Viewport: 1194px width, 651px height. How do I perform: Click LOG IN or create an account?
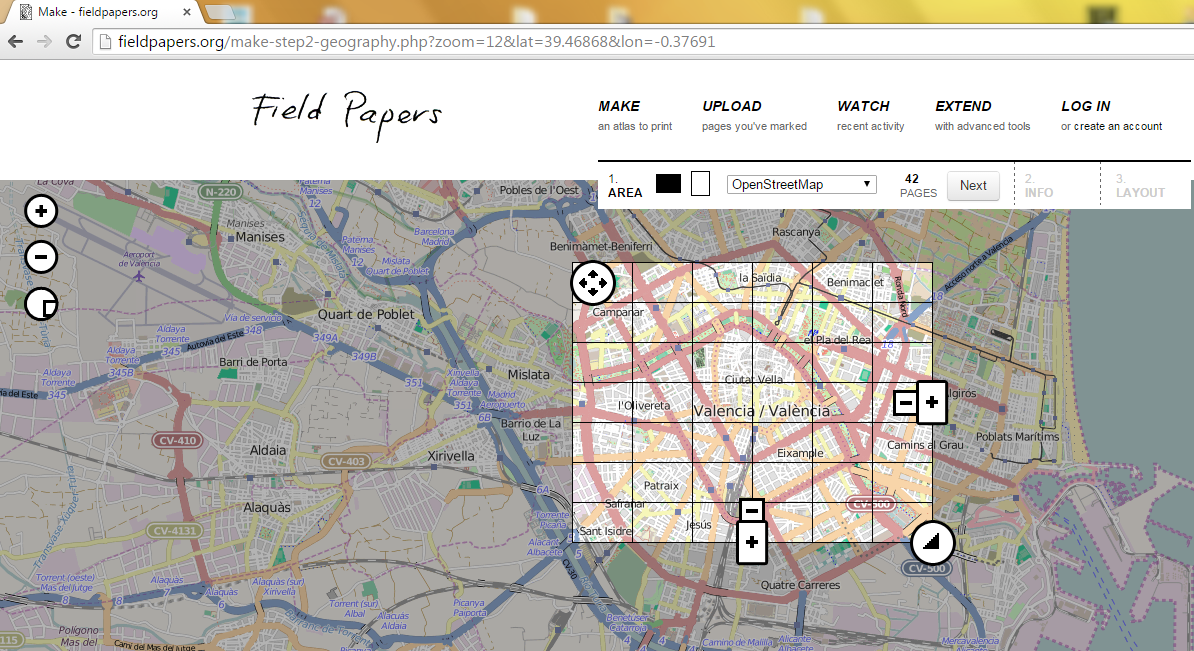tap(1111, 116)
